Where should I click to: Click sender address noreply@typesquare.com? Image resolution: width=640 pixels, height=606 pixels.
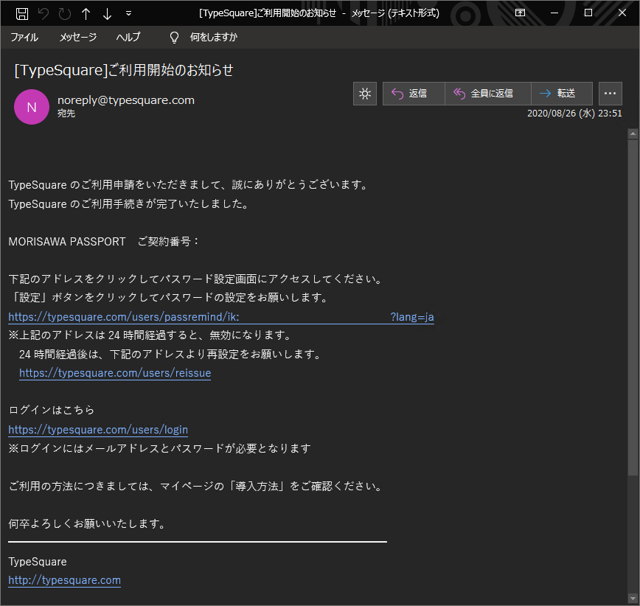[x=126, y=100]
